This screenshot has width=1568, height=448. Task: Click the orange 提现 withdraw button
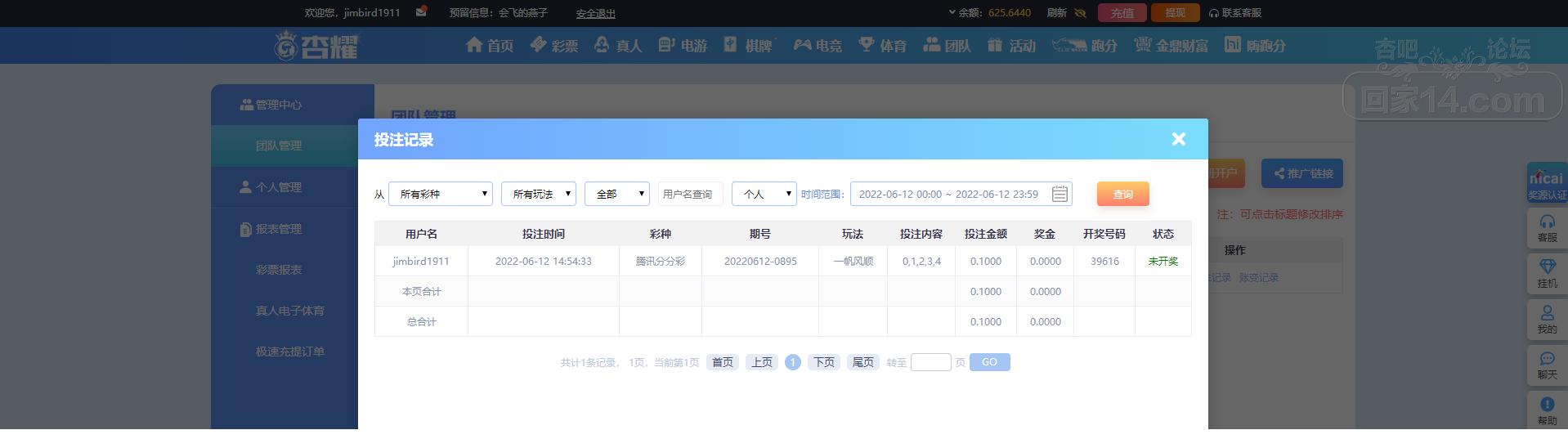(x=1175, y=13)
